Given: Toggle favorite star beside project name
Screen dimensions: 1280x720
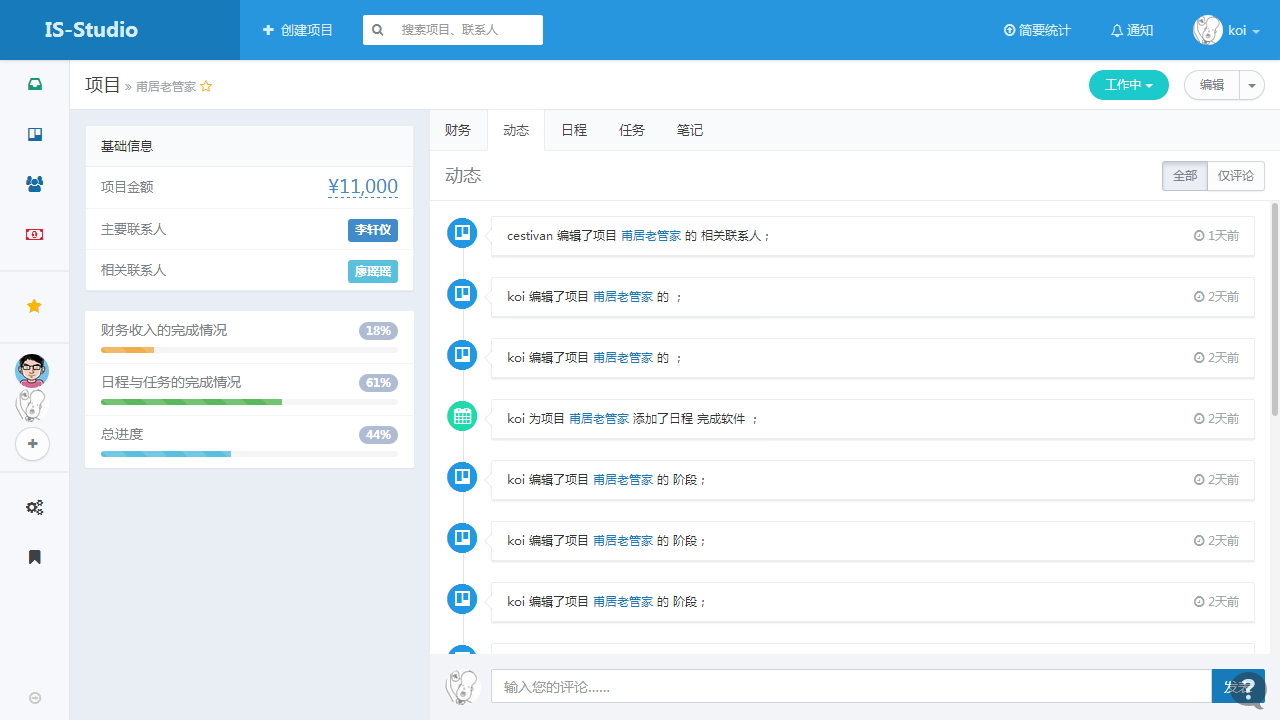Looking at the screenshot, I should (x=206, y=87).
